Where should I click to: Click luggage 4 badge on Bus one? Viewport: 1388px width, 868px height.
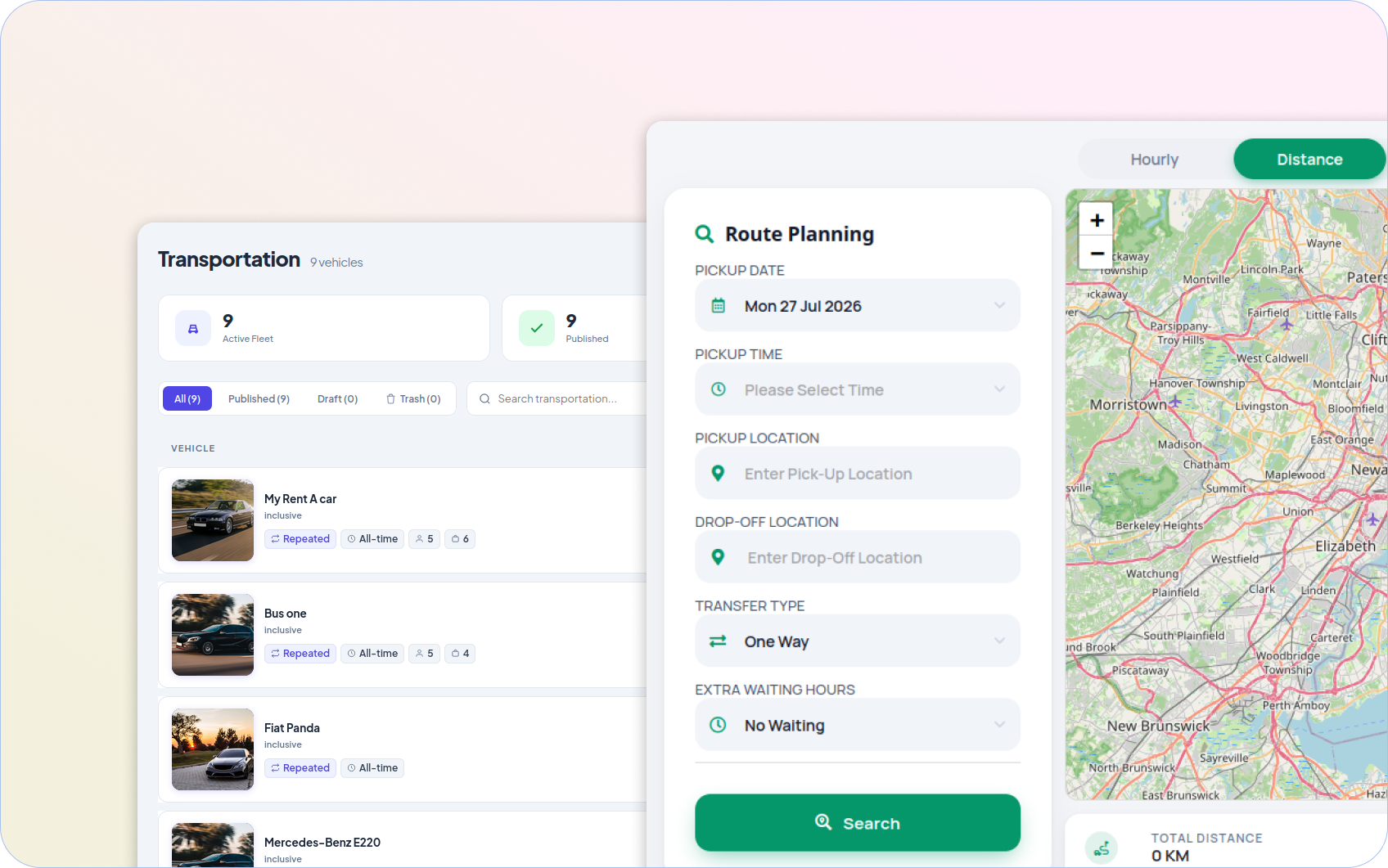click(460, 654)
